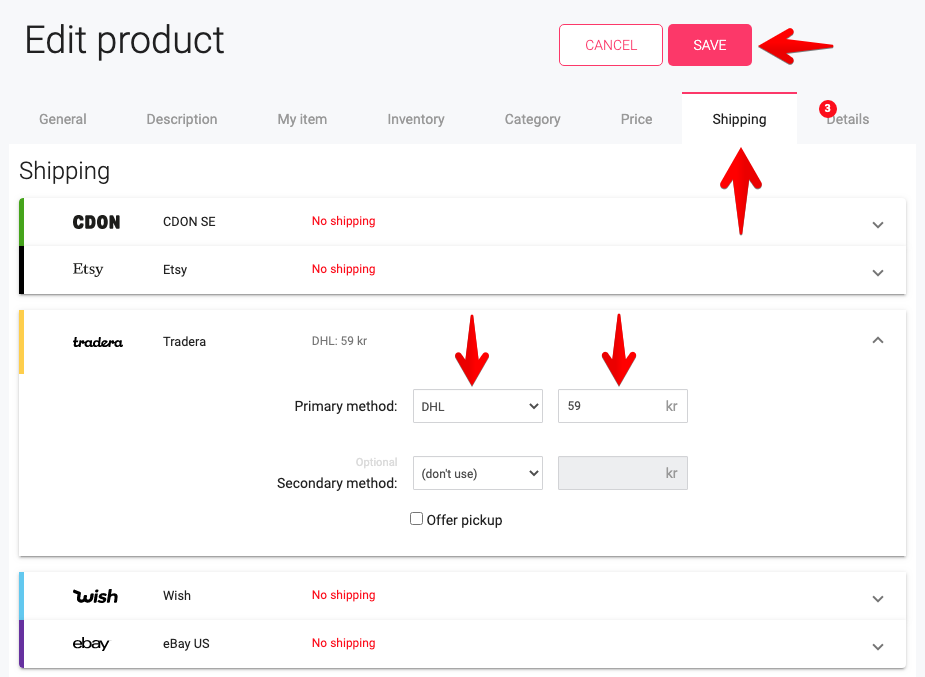The height and width of the screenshot is (677, 925).
Task: Click the primary shipping price field
Action: tap(623, 406)
